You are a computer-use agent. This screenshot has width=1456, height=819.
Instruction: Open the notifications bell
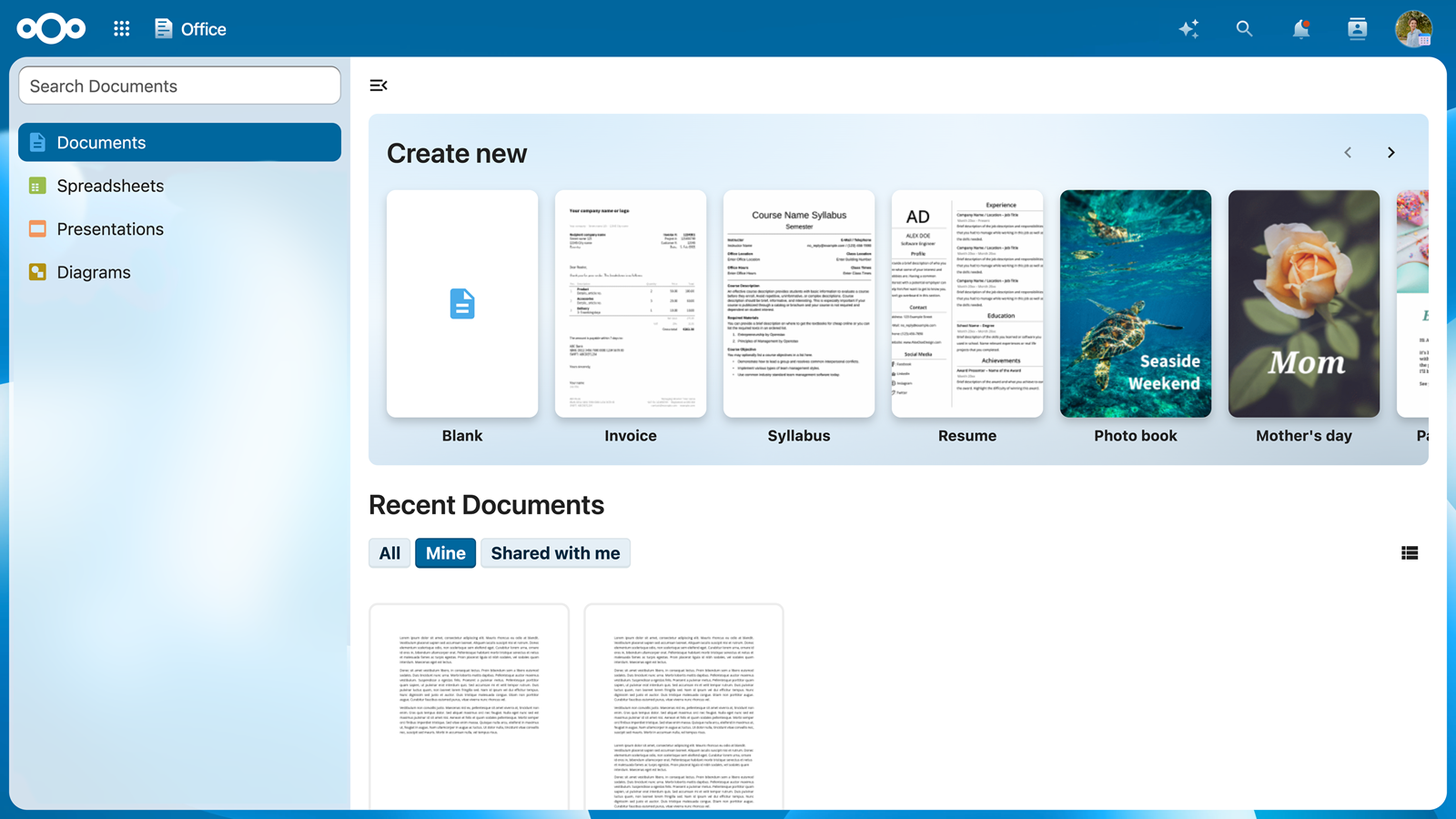(1301, 29)
